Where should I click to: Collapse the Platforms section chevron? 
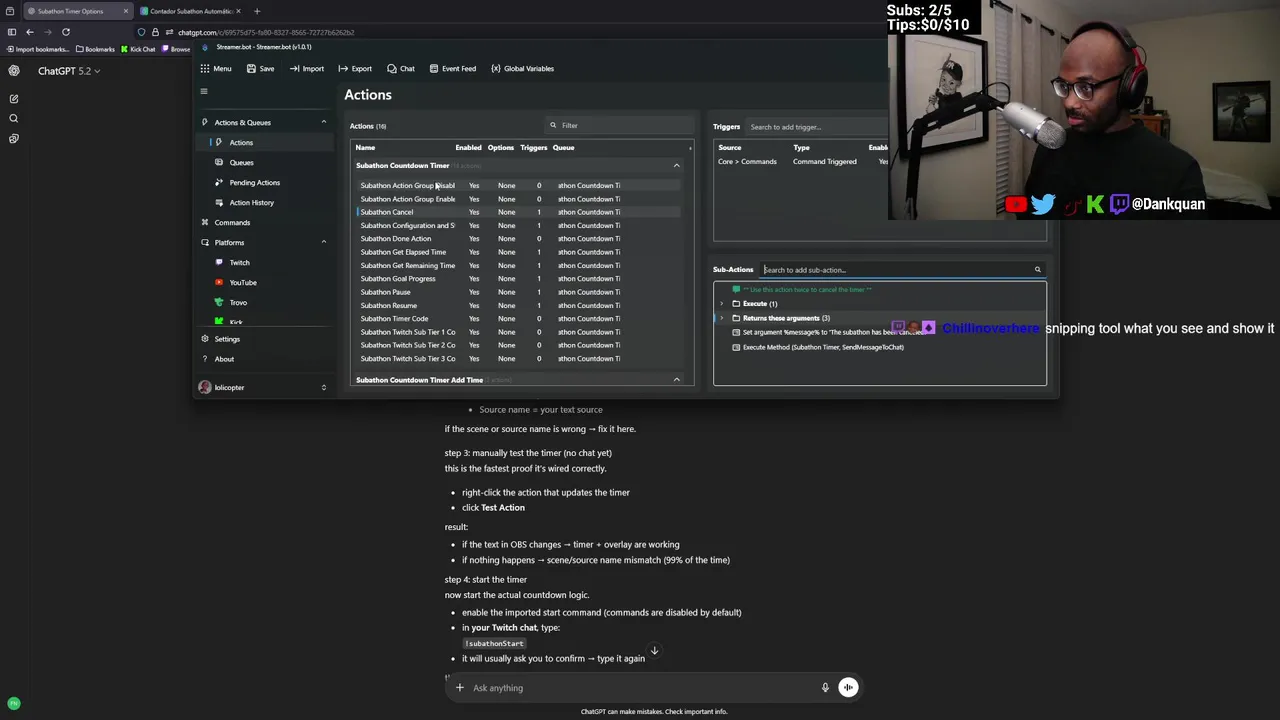[x=323, y=242]
